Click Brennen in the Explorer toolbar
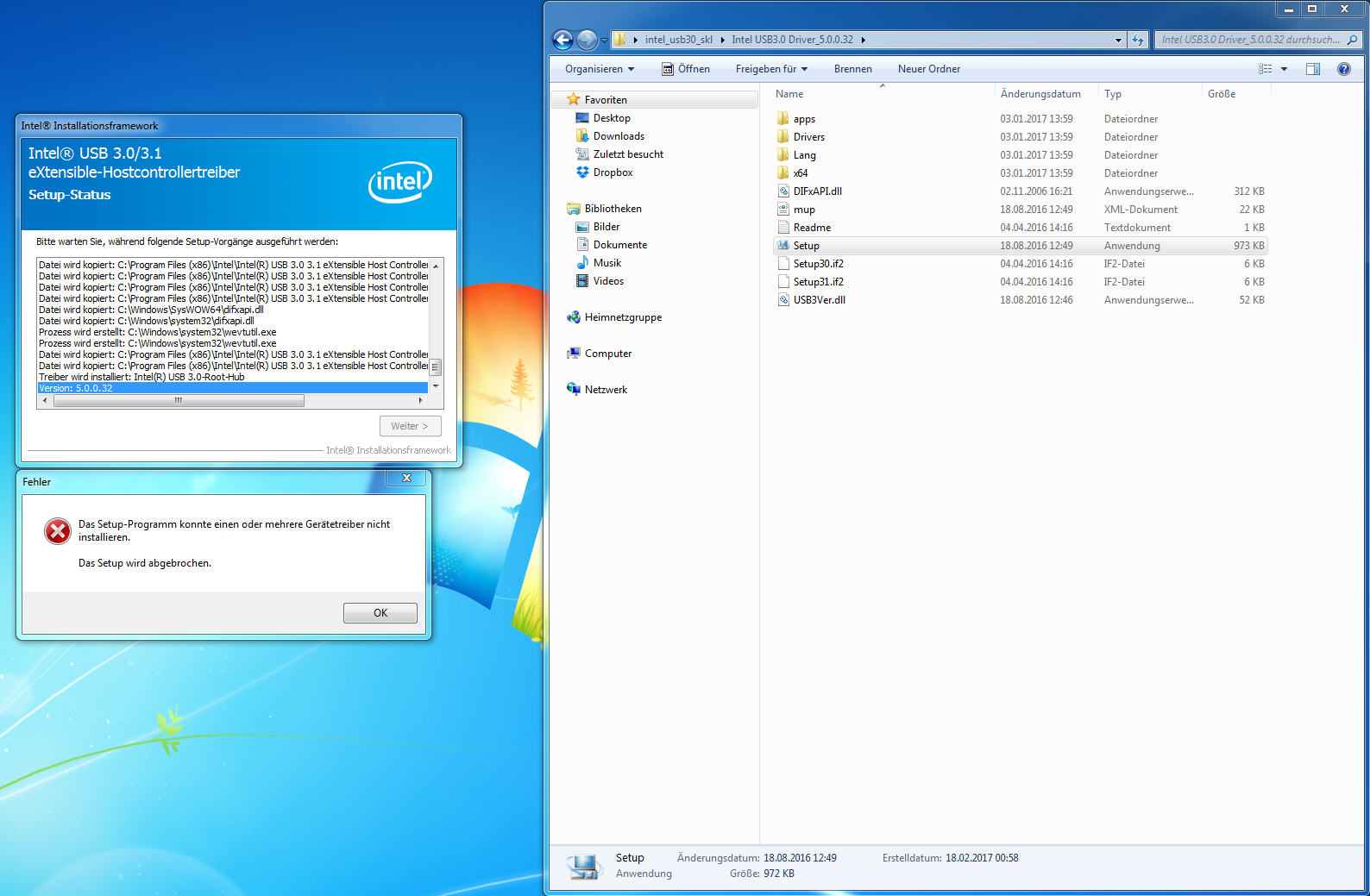Image resolution: width=1370 pixels, height=896 pixels. point(852,69)
